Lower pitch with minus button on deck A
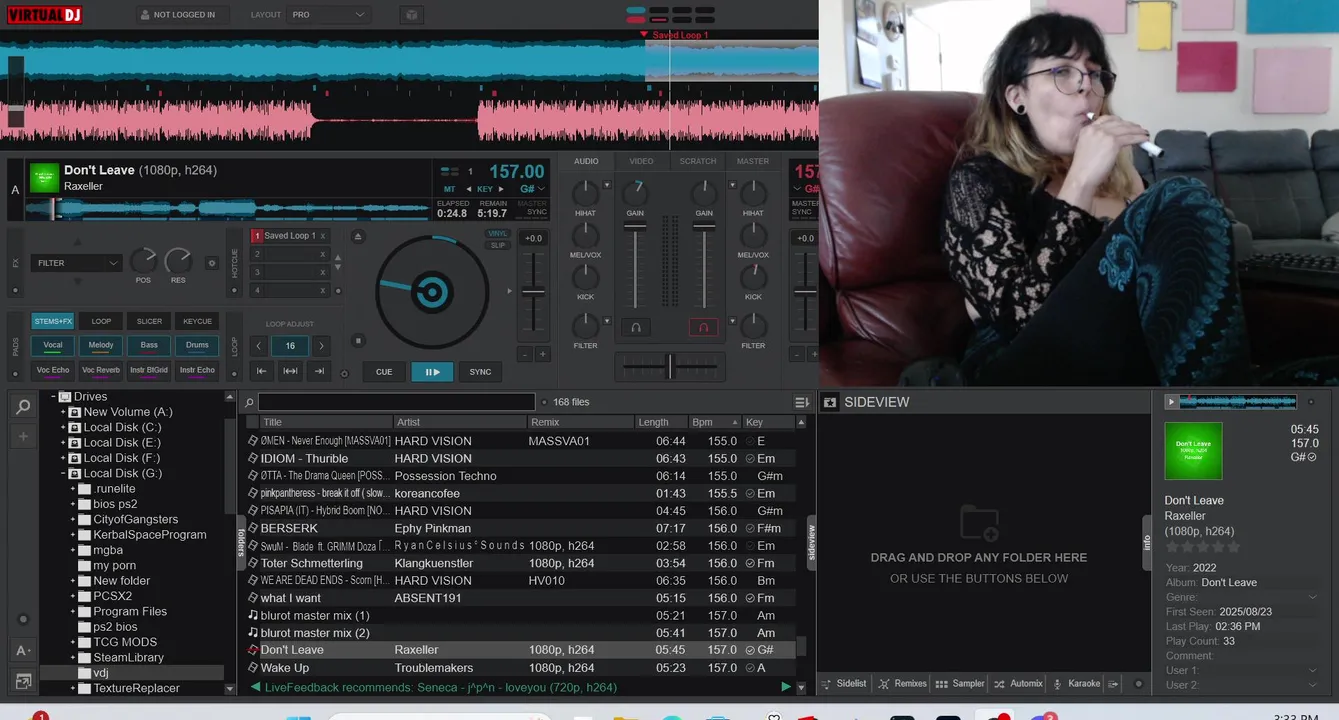Viewport: 1339px width, 720px height. pos(524,354)
